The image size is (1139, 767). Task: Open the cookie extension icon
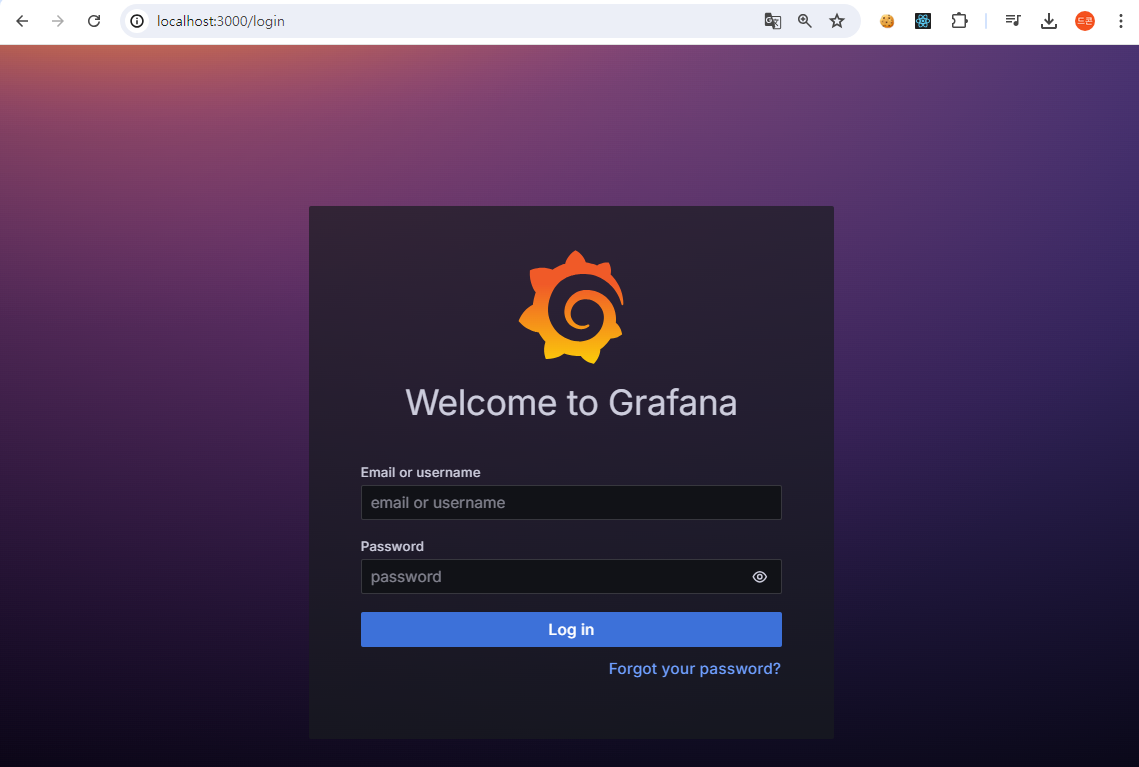(887, 21)
